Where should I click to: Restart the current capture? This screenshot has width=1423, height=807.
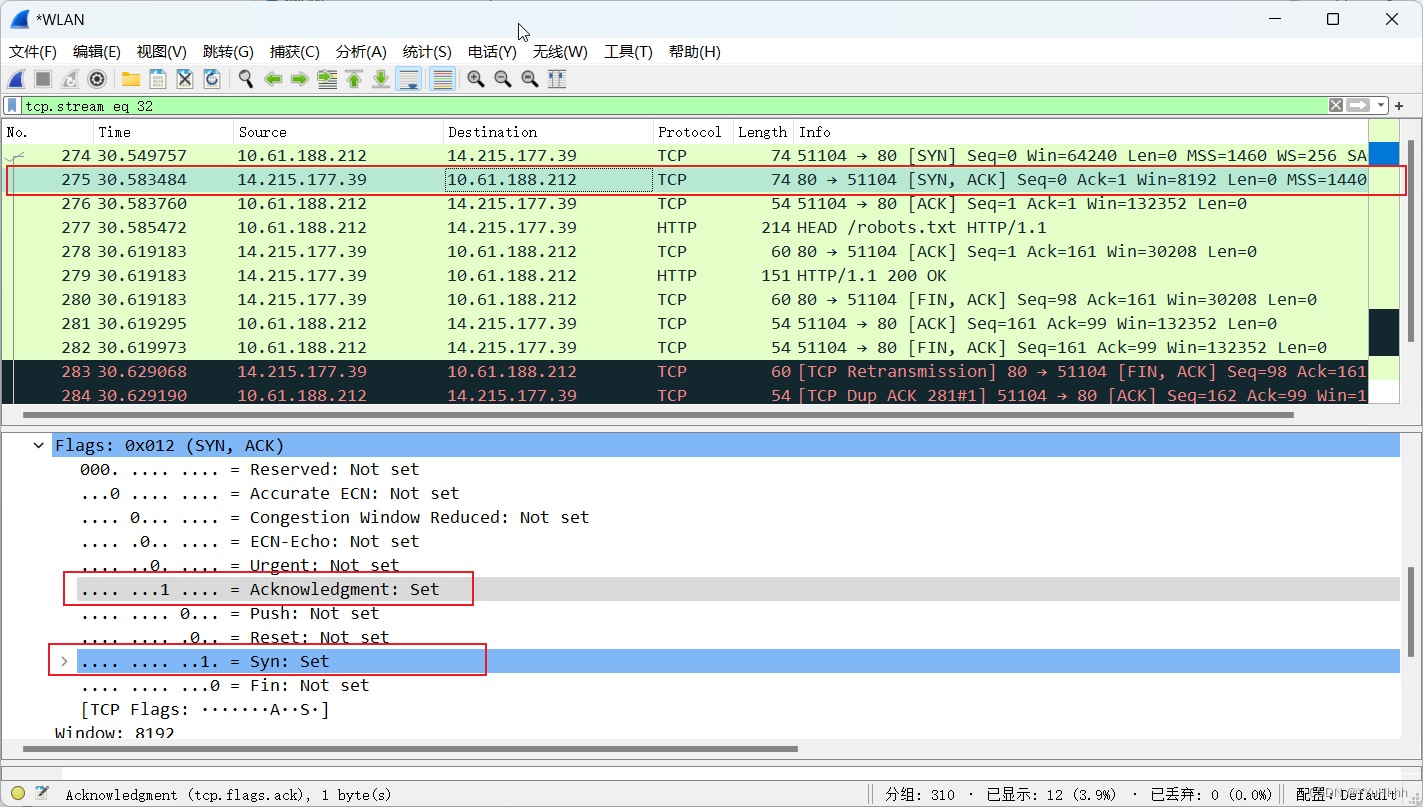coord(70,79)
